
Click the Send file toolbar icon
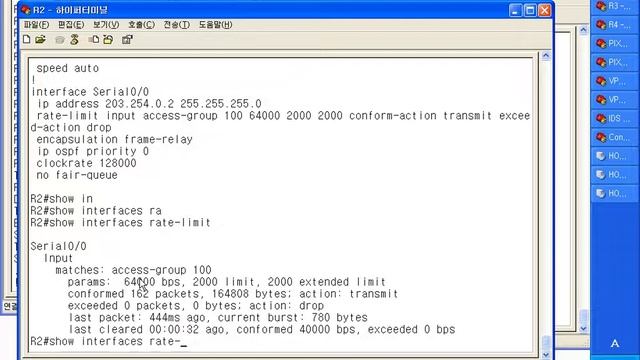(x=94, y=39)
